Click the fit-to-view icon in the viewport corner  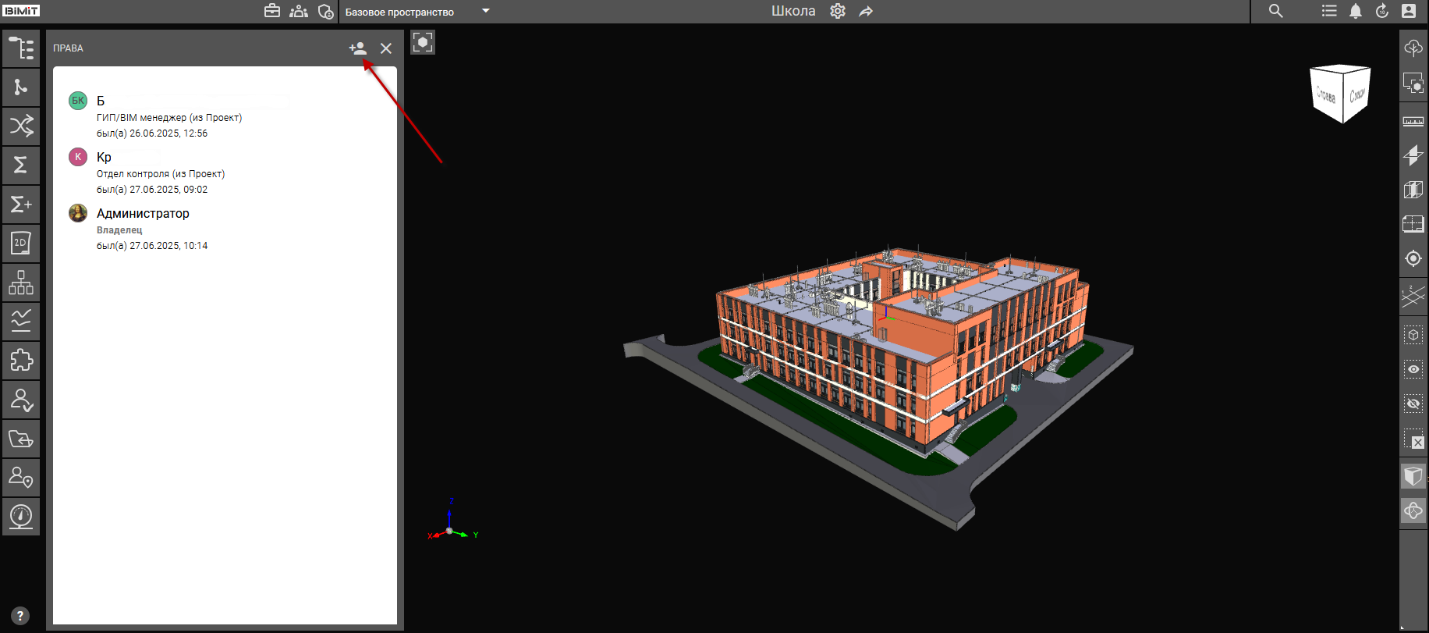(x=423, y=43)
